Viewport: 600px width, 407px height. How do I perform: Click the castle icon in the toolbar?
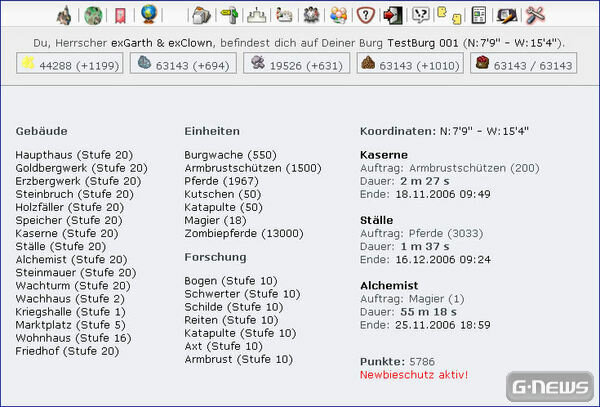[x=64, y=15]
